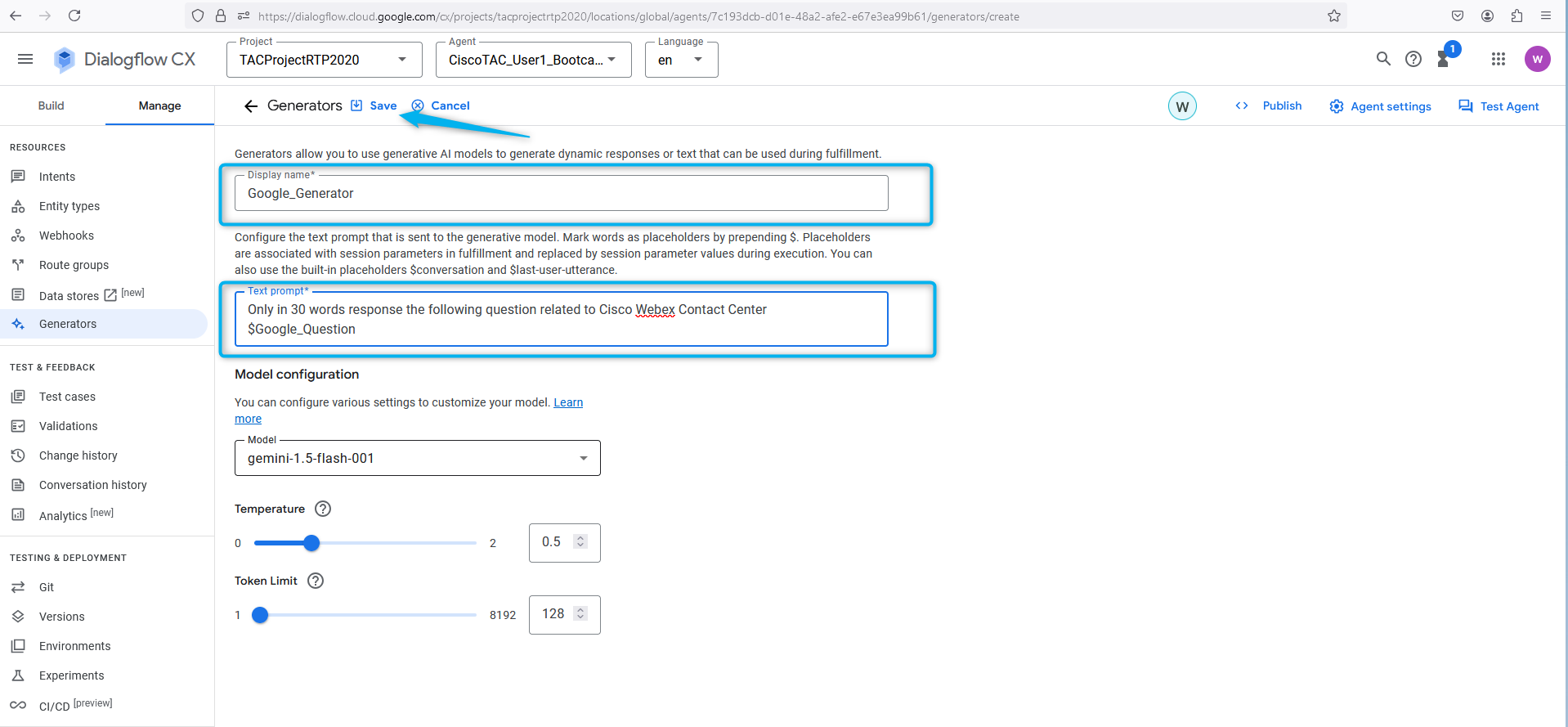
Task: Expand the Agent dropdown
Action: tap(533, 60)
